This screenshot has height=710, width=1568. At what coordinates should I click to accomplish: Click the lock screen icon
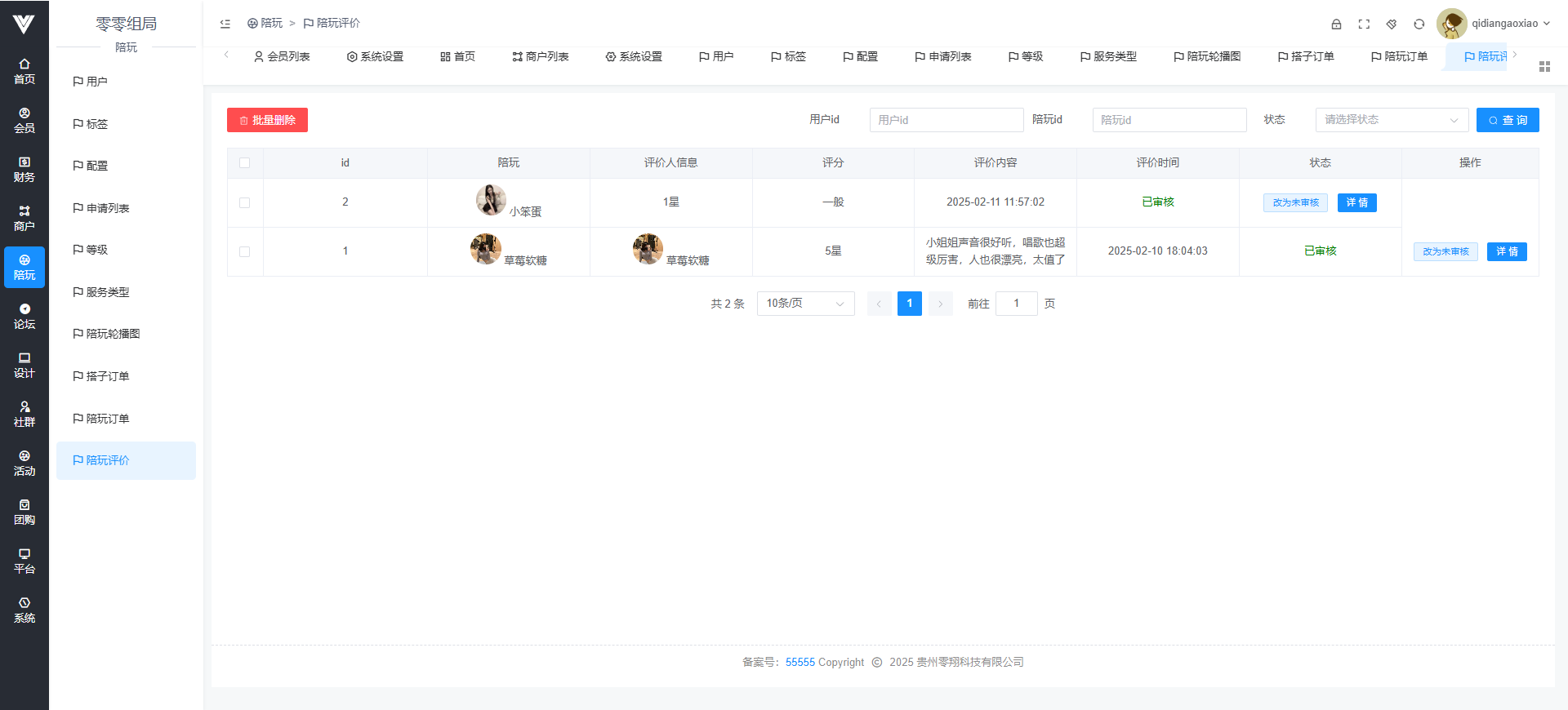1336,24
